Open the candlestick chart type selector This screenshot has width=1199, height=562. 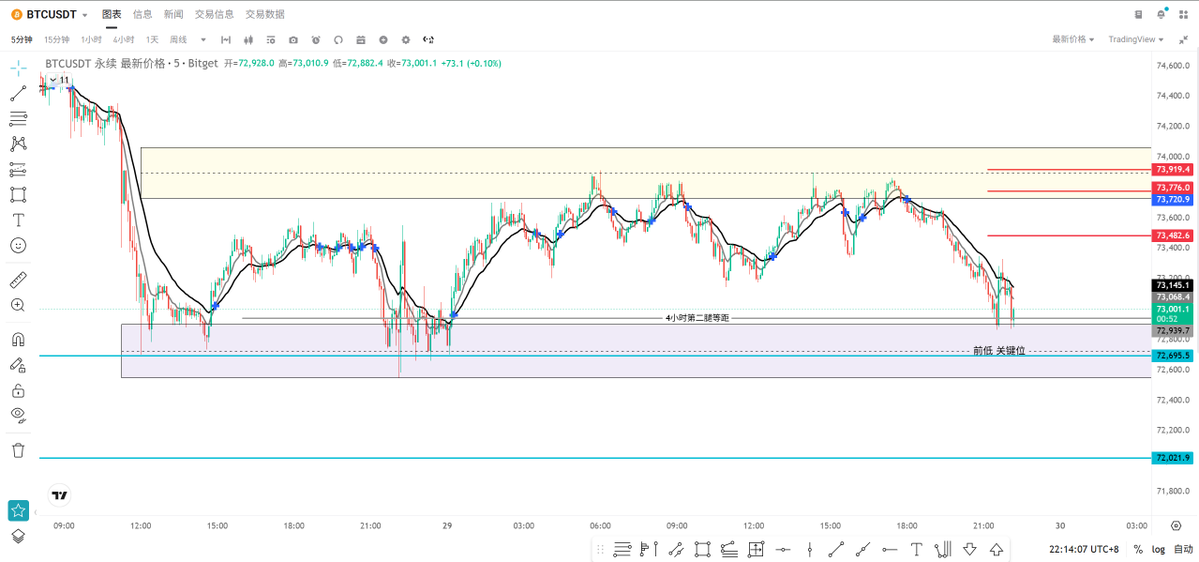pos(248,40)
